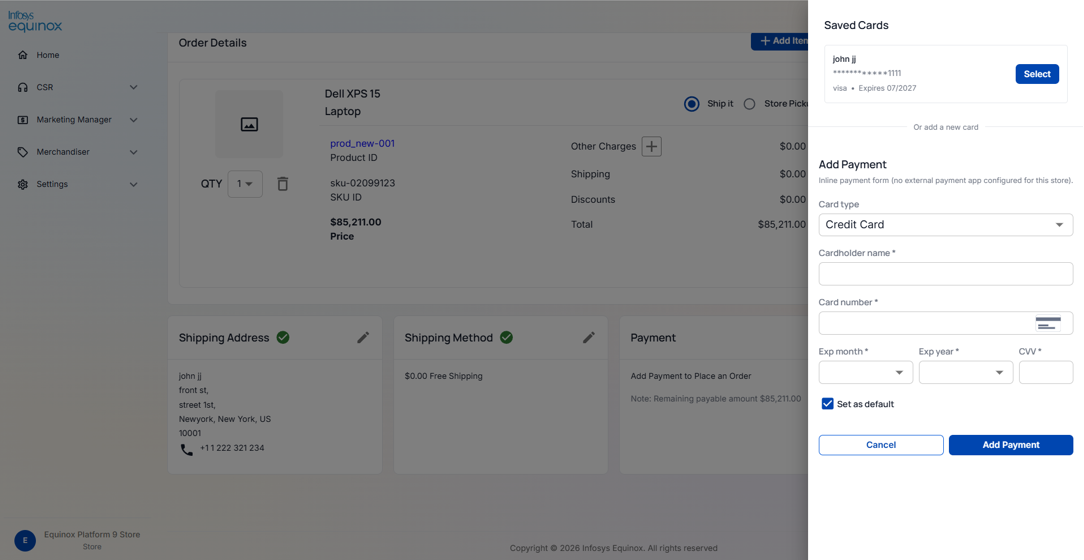Click the Cancel button
The width and height of the screenshot is (1084, 560).
[x=881, y=445]
